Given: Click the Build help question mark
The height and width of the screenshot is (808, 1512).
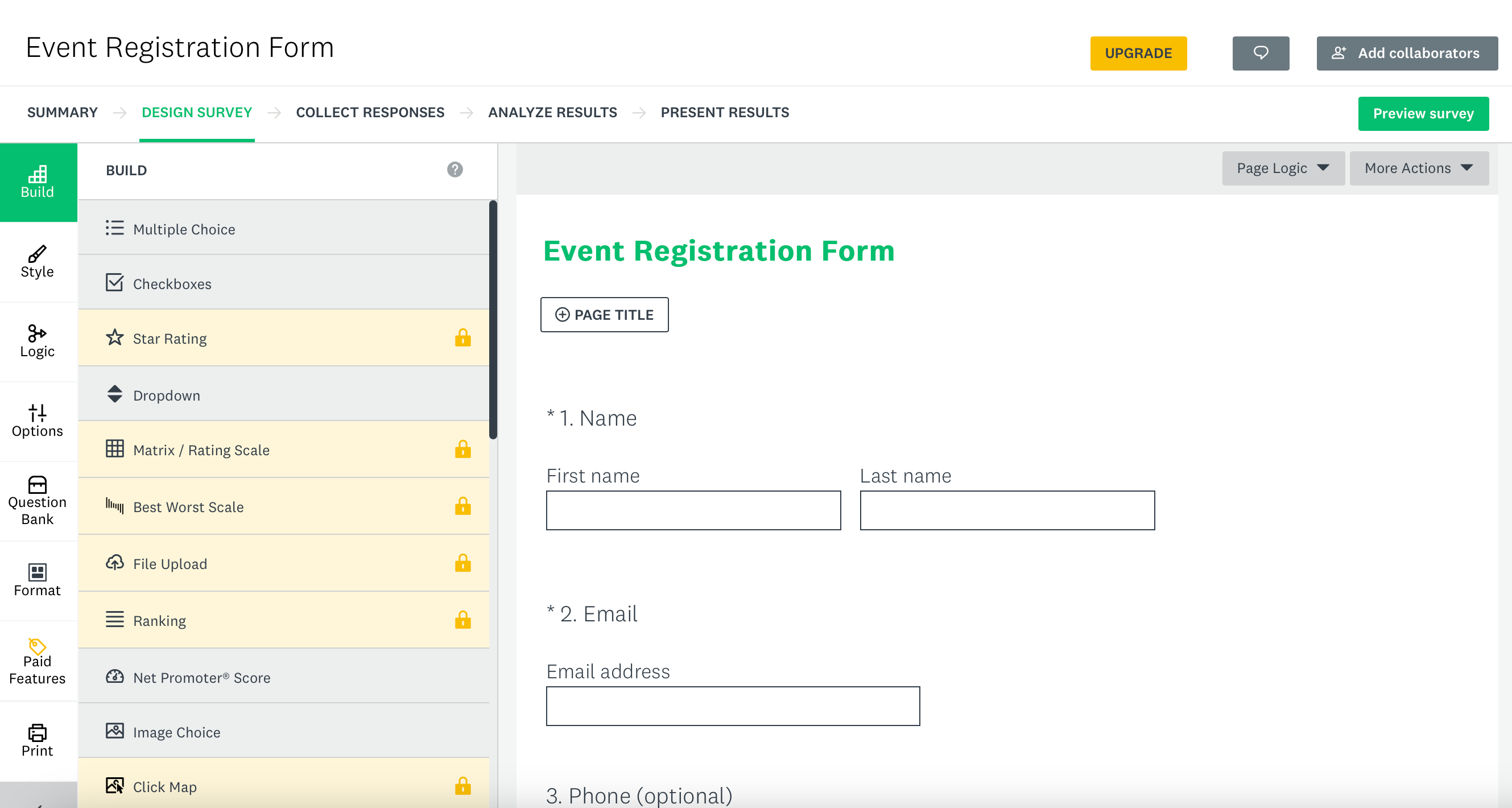Looking at the screenshot, I should (x=455, y=170).
